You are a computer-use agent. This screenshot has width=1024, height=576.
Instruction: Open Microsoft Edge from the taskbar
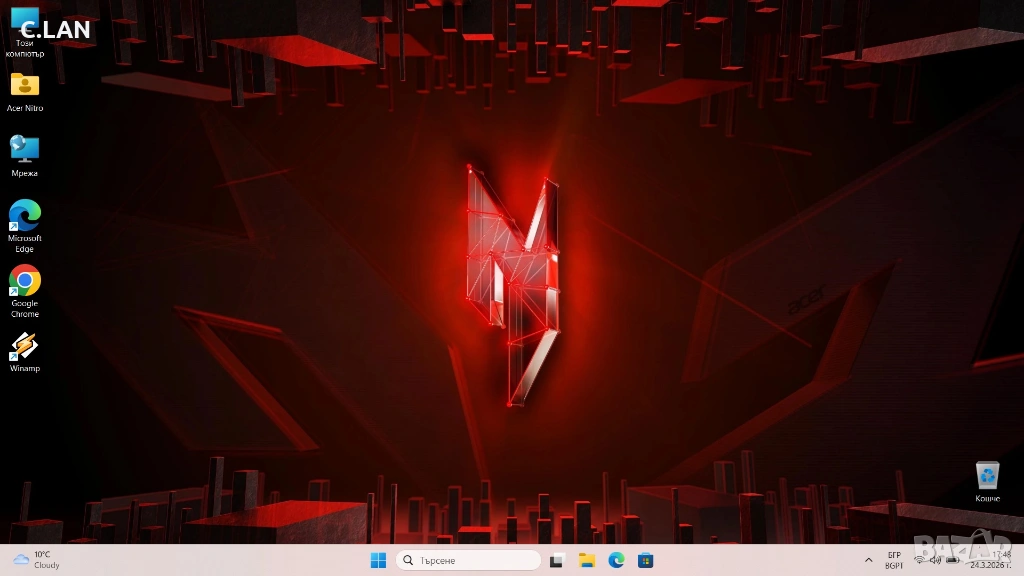(x=616, y=560)
